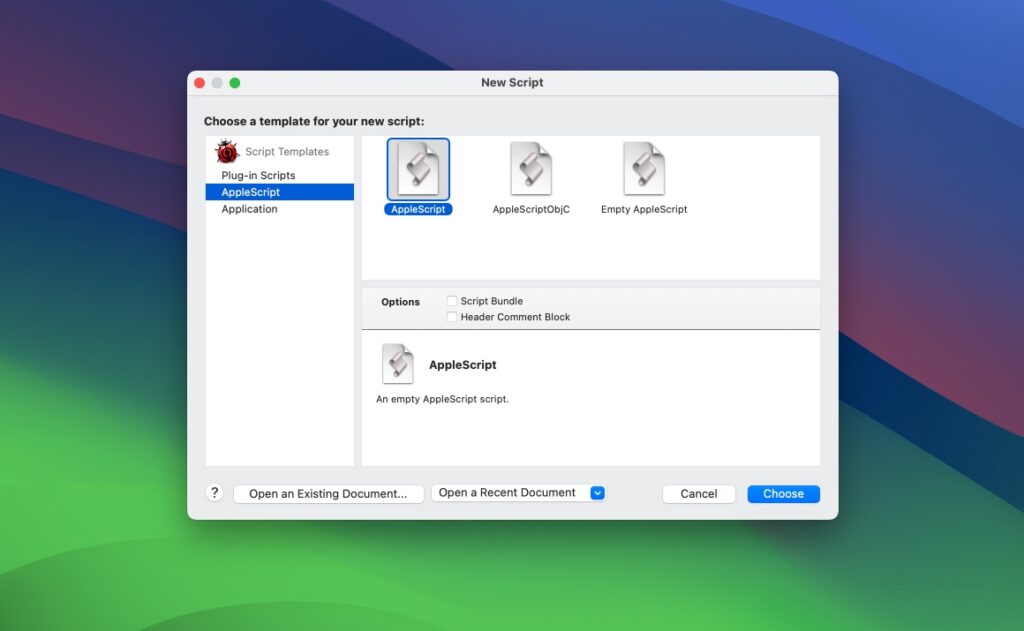Open help via the question mark icon
This screenshot has height=631, width=1024.
click(214, 492)
